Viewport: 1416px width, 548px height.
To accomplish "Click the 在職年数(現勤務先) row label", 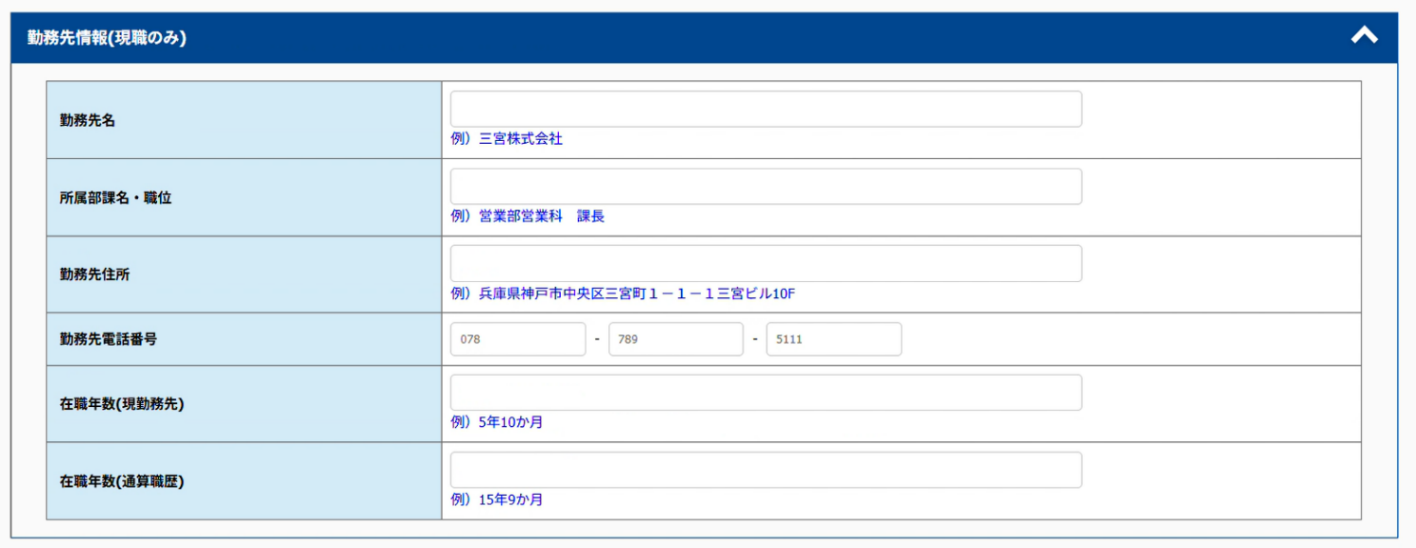I will 122,404.
